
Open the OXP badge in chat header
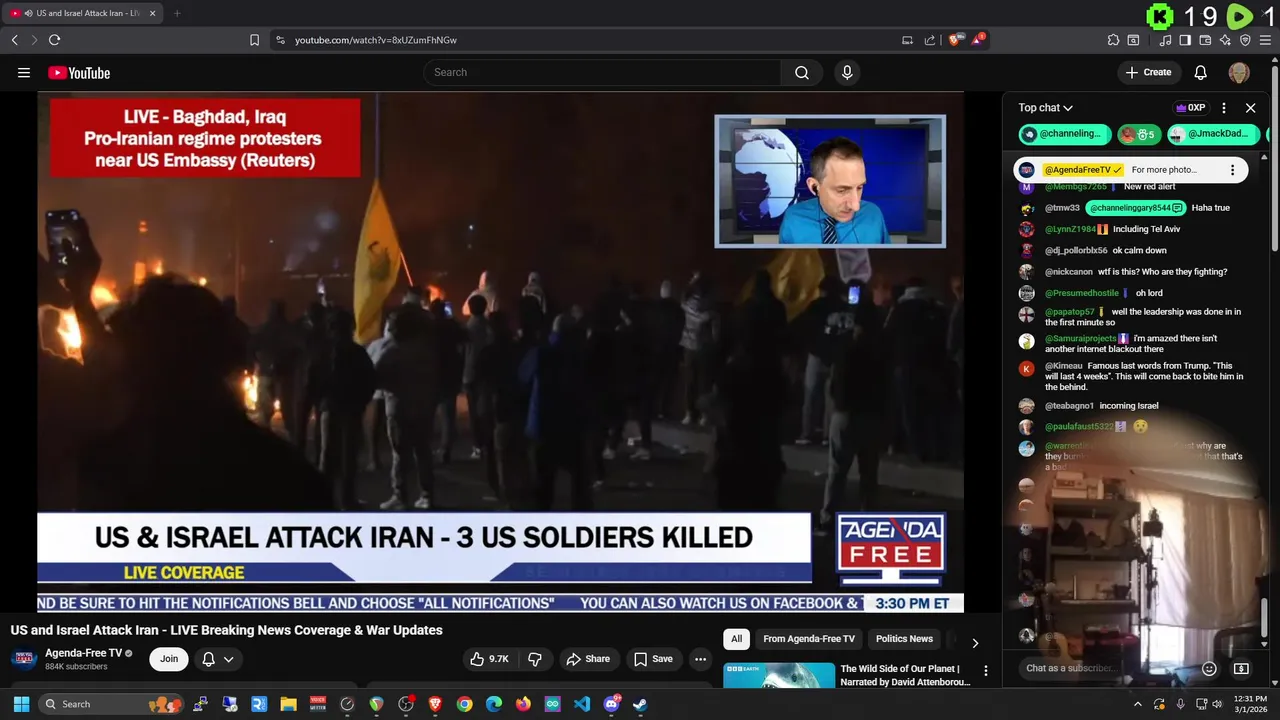pos(1190,108)
